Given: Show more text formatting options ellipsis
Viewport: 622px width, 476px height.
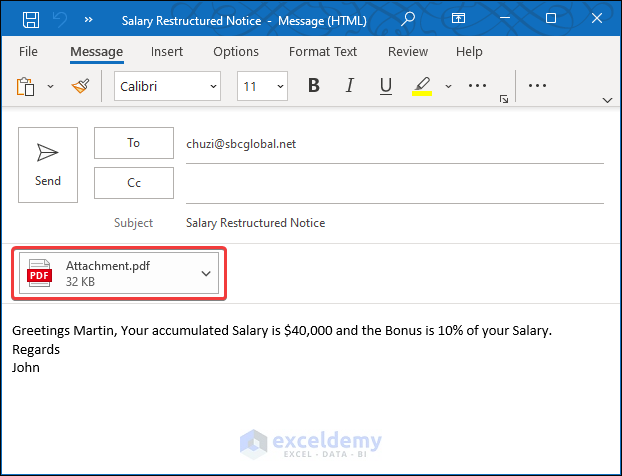Looking at the screenshot, I should tap(477, 86).
